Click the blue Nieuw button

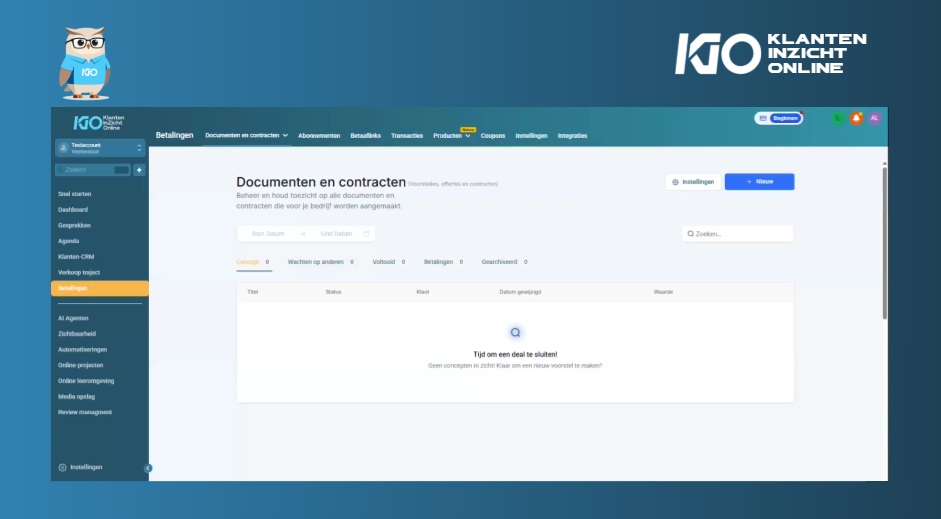point(759,182)
